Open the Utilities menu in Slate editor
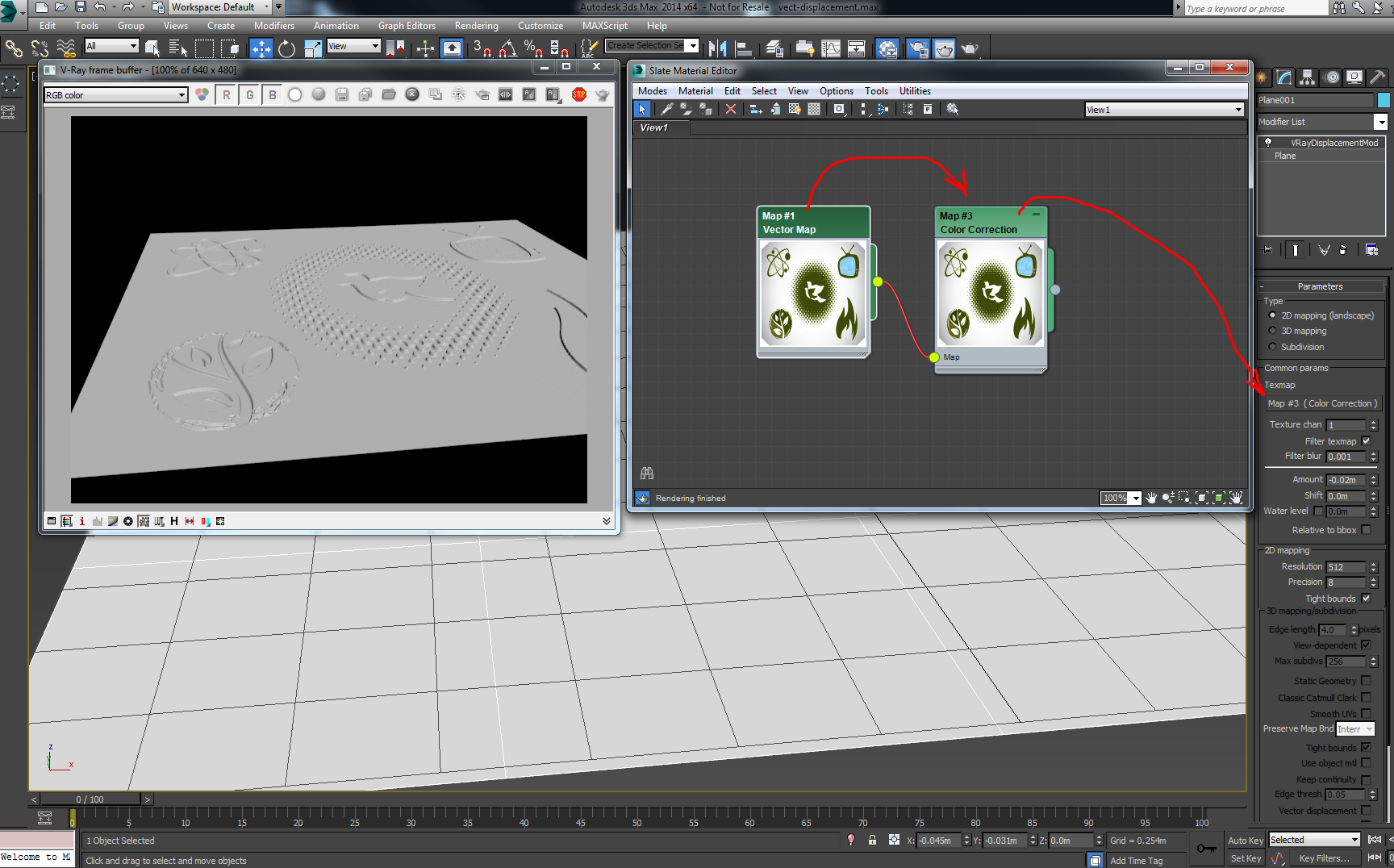This screenshot has height=868, width=1394. tap(915, 91)
